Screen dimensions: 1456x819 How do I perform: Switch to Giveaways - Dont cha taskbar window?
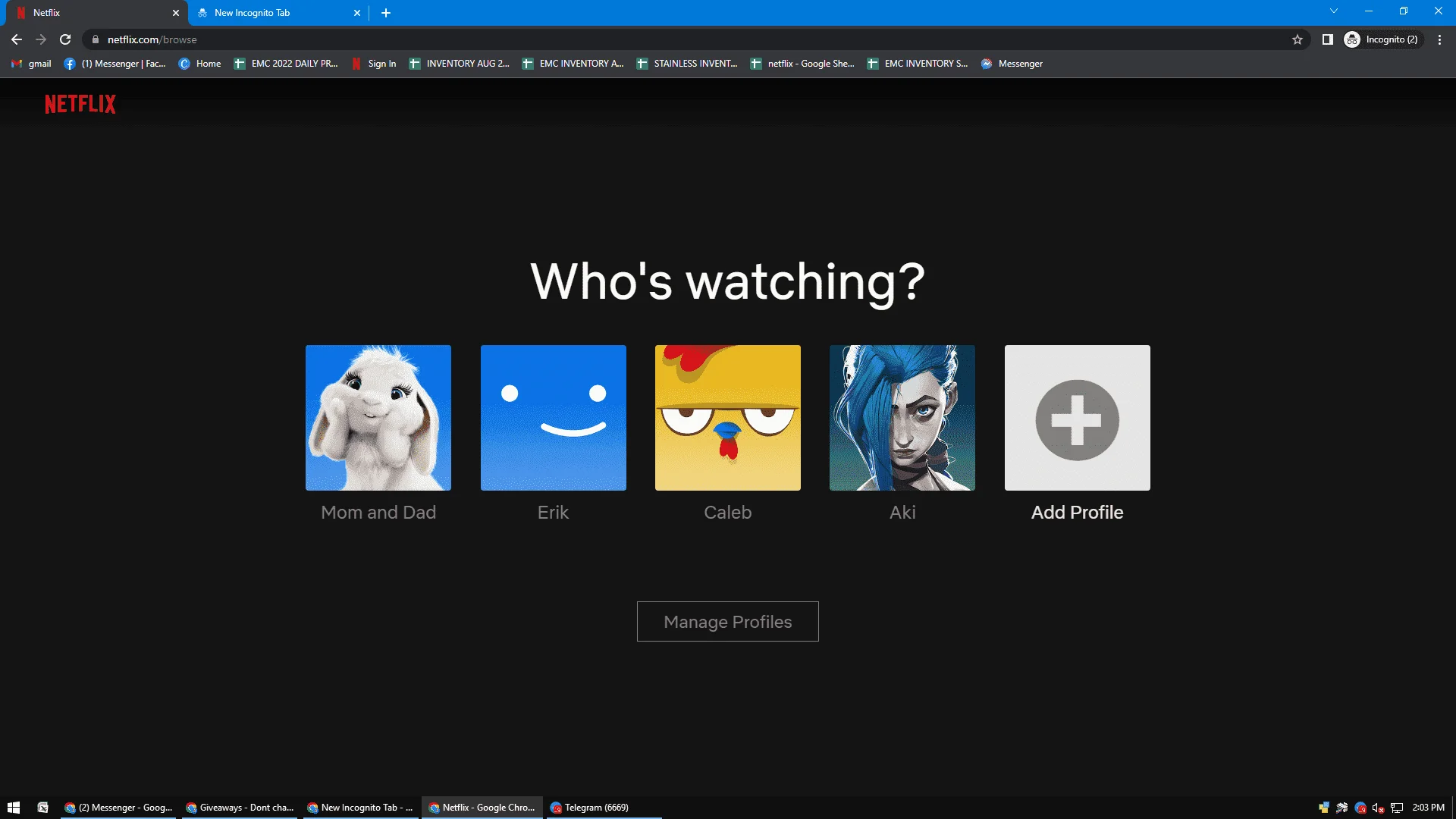[x=240, y=808]
